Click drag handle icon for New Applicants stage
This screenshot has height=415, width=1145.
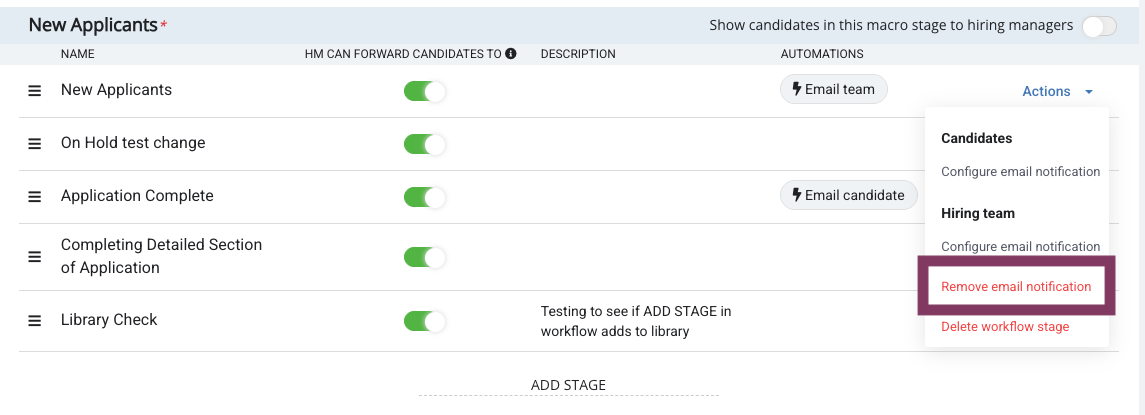34,91
